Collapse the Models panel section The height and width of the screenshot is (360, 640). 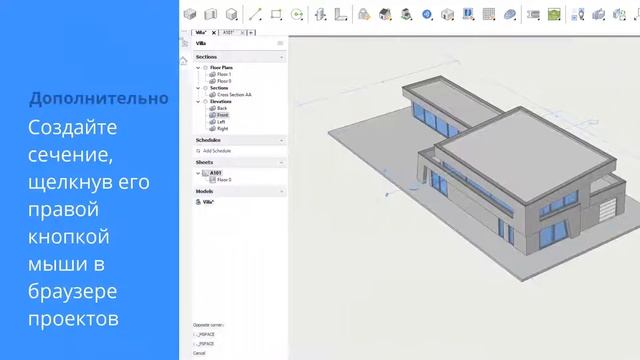(x=282, y=191)
